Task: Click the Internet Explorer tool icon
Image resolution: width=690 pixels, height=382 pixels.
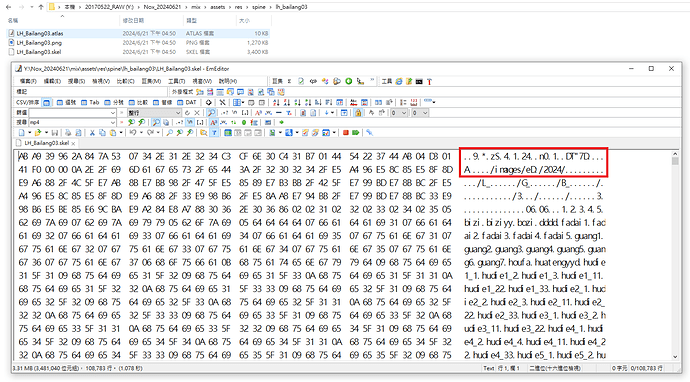Action: [x=399, y=81]
